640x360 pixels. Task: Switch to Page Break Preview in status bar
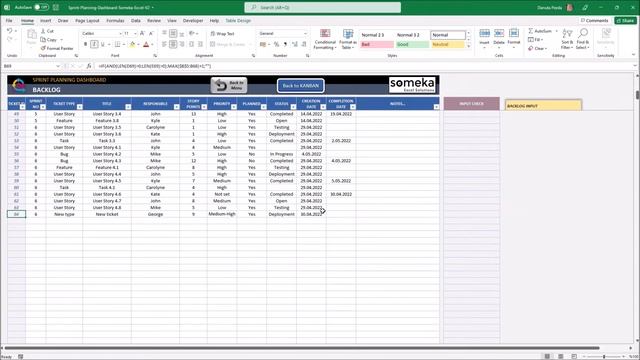(x=574, y=356)
